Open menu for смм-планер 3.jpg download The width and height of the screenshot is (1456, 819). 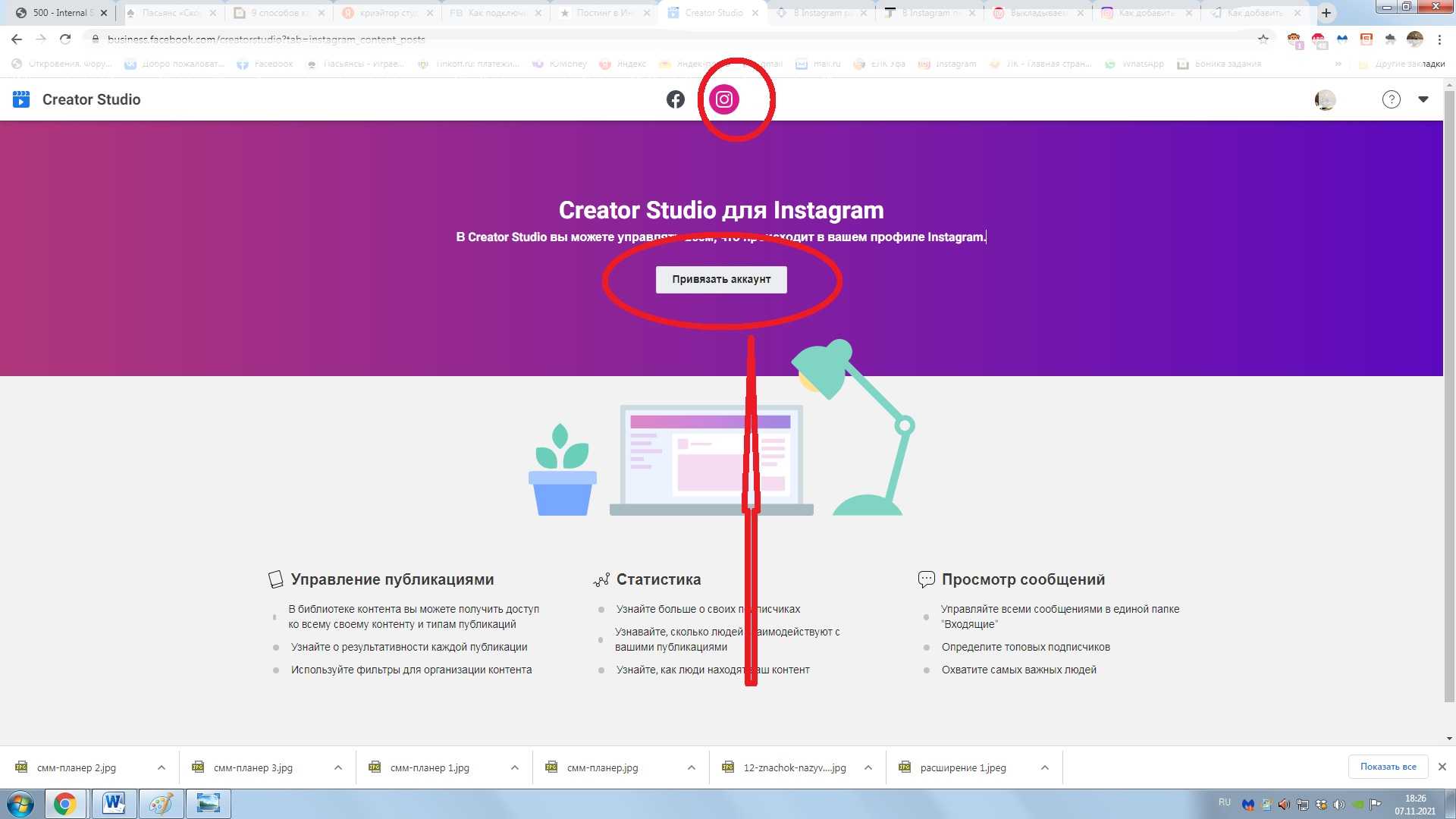pyautogui.click(x=337, y=767)
